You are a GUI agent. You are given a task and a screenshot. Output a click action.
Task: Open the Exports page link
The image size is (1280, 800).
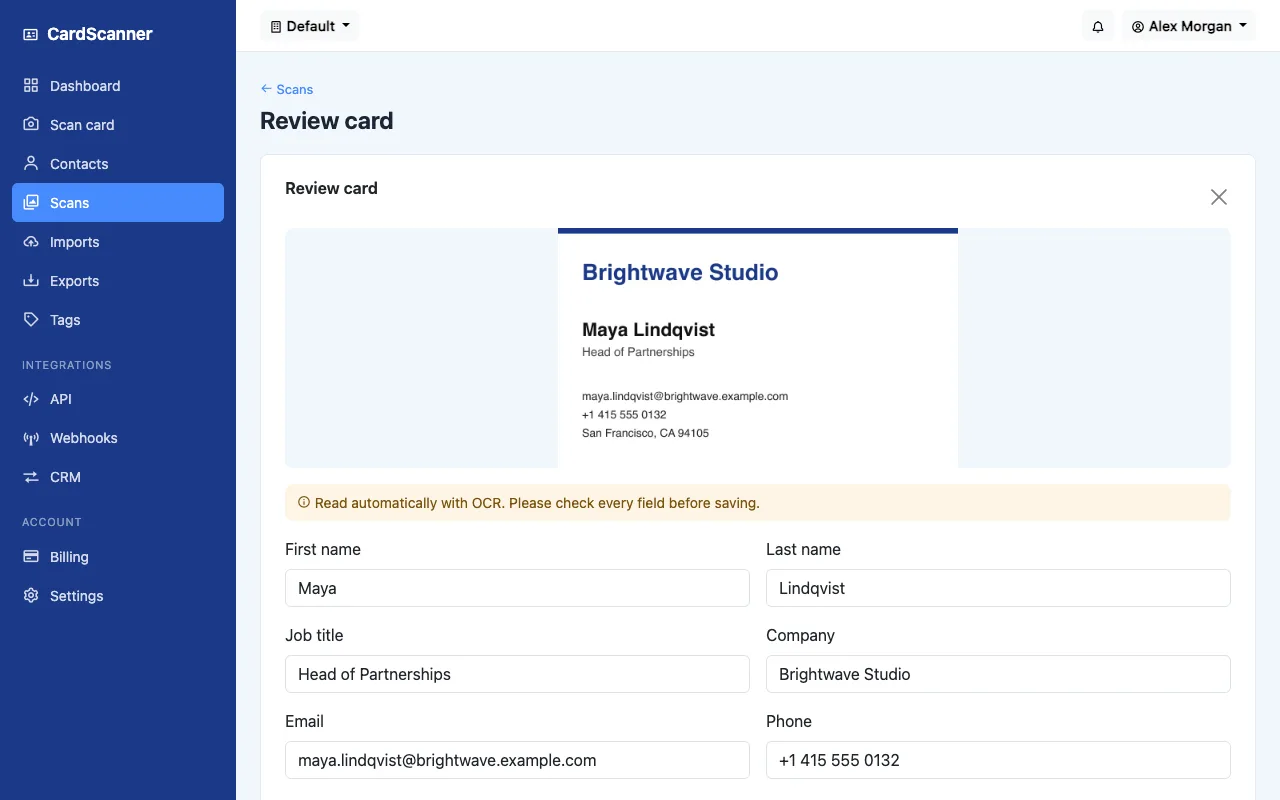click(x=118, y=281)
